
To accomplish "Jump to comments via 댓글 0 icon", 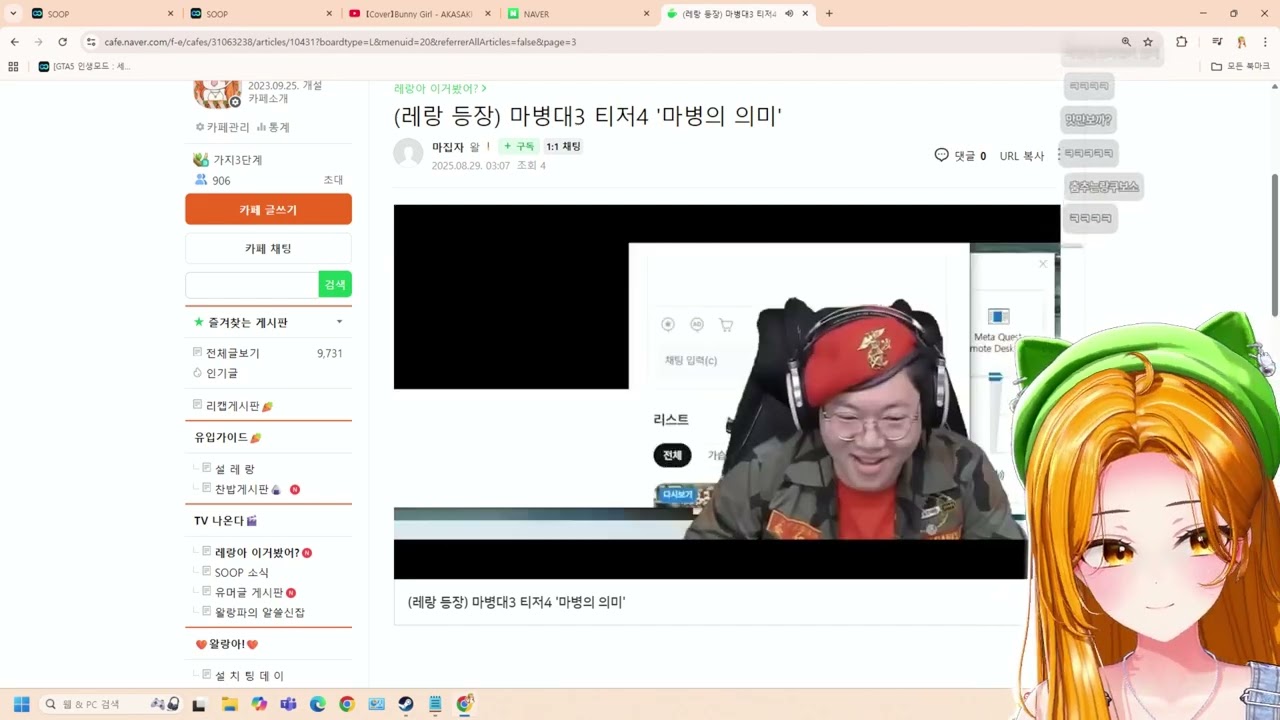I will click(960, 155).
